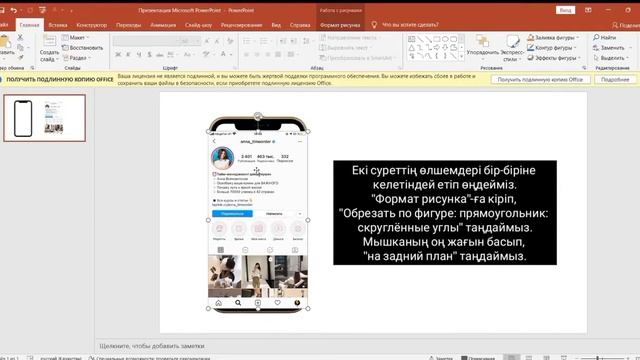
Task: Switch to the Анимация ribbon tab
Action: pyautogui.click(x=163, y=25)
